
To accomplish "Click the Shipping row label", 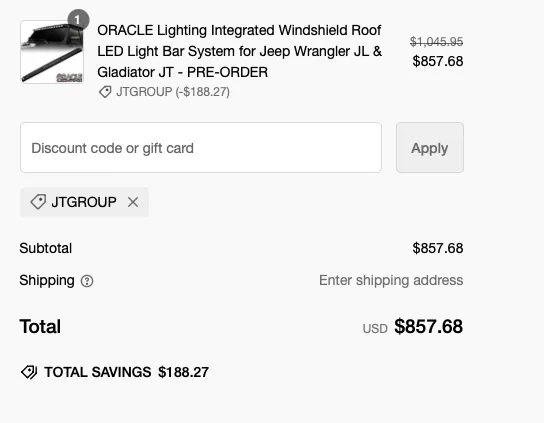I will point(47,280).
